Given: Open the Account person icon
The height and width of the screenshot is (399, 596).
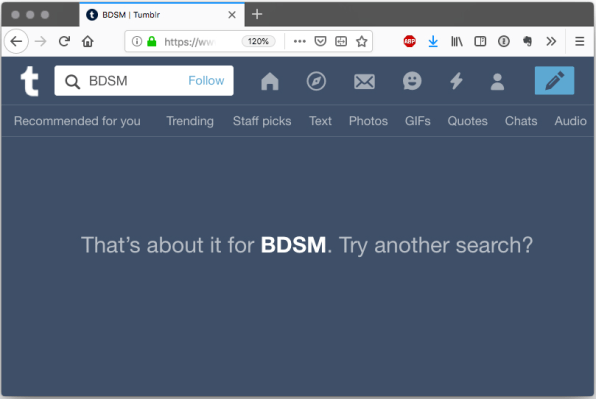Looking at the screenshot, I should click(x=497, y=81).
